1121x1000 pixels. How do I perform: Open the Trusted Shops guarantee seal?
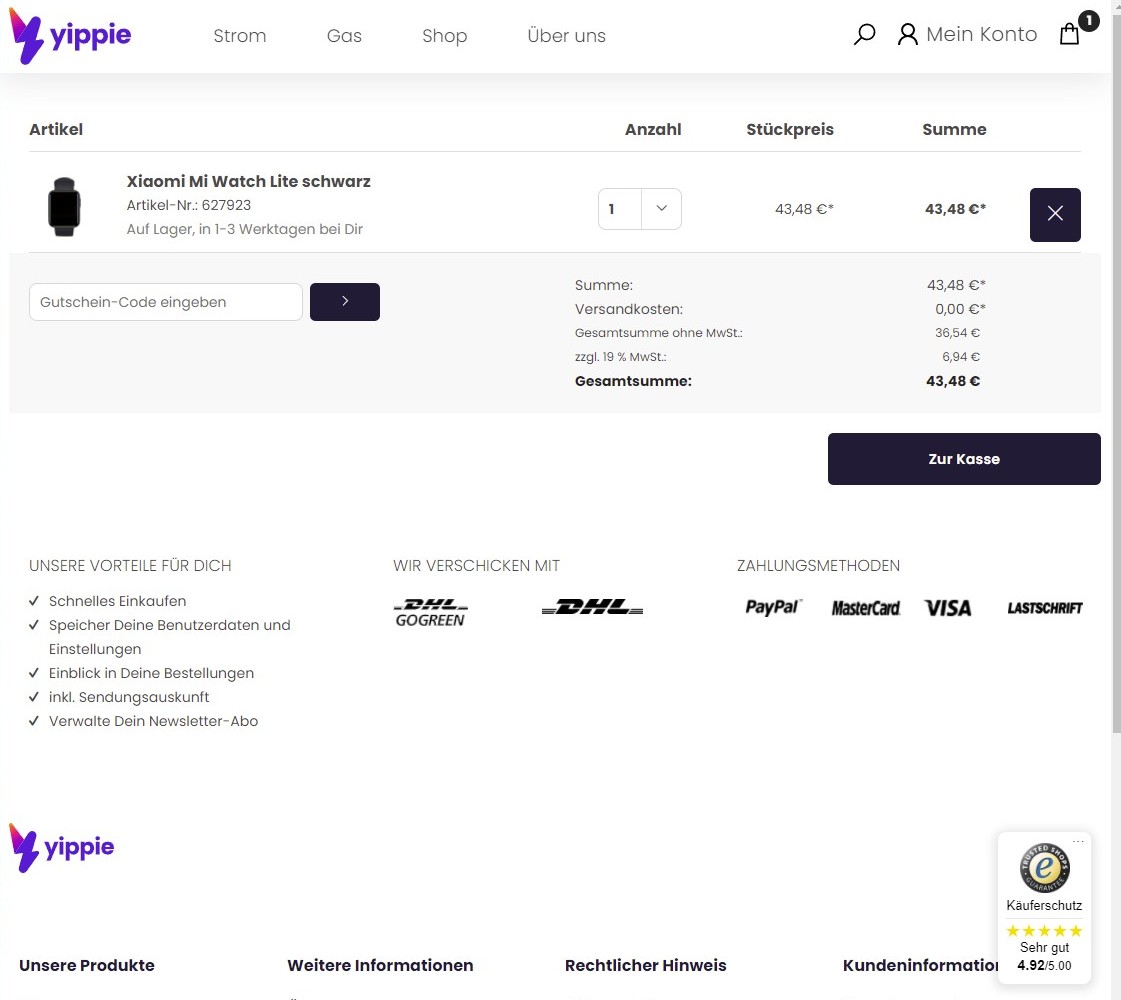click(1044, 868)
